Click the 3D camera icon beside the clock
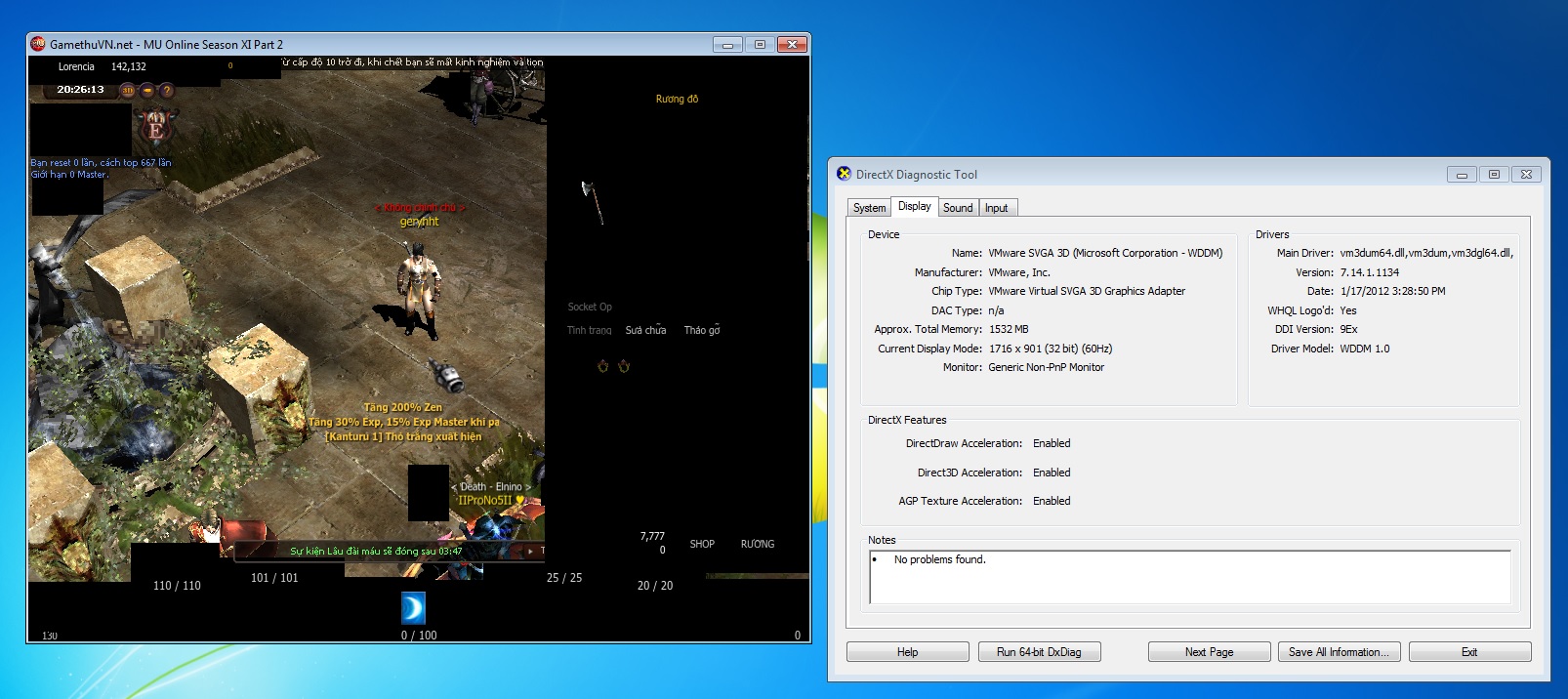Screen dimensions: 1568x699 point(128,90)
